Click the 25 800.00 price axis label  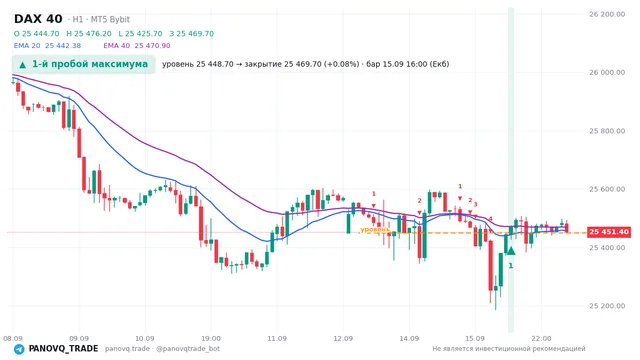[607, 131]
